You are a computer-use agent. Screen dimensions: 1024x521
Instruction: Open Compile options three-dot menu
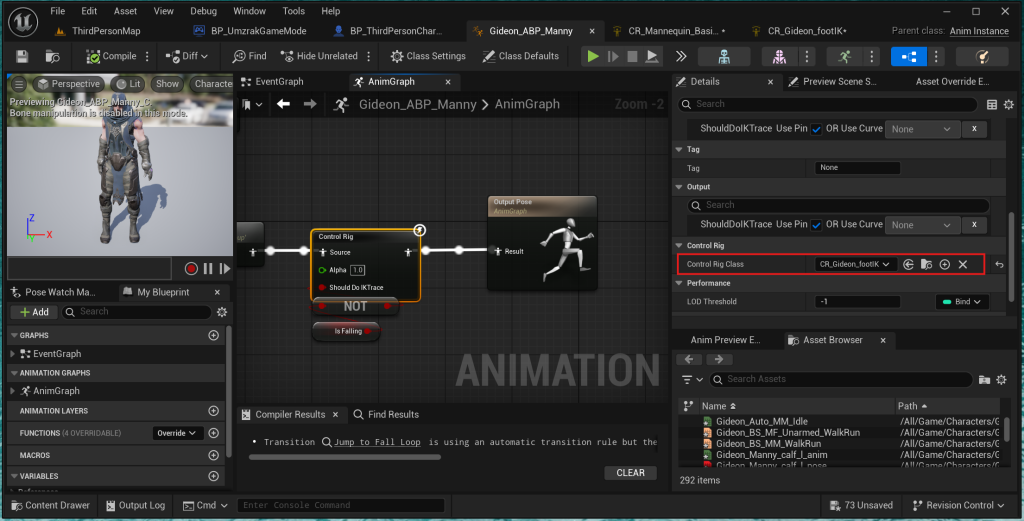(x=148, y=56)
